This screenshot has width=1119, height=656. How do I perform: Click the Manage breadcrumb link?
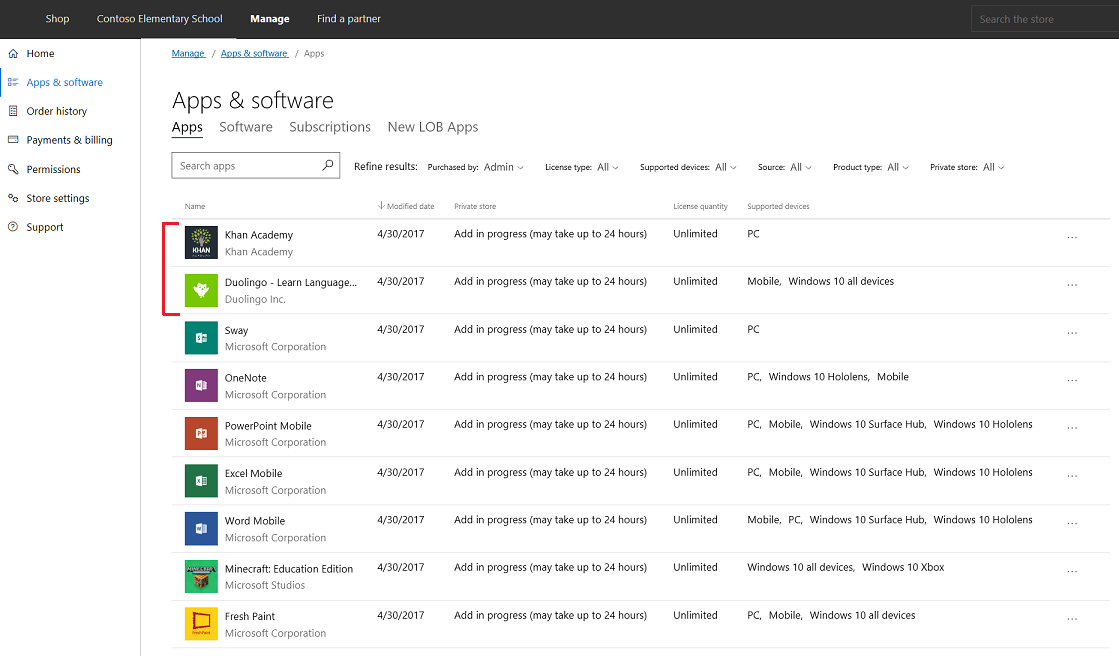(x=188, y=54)
